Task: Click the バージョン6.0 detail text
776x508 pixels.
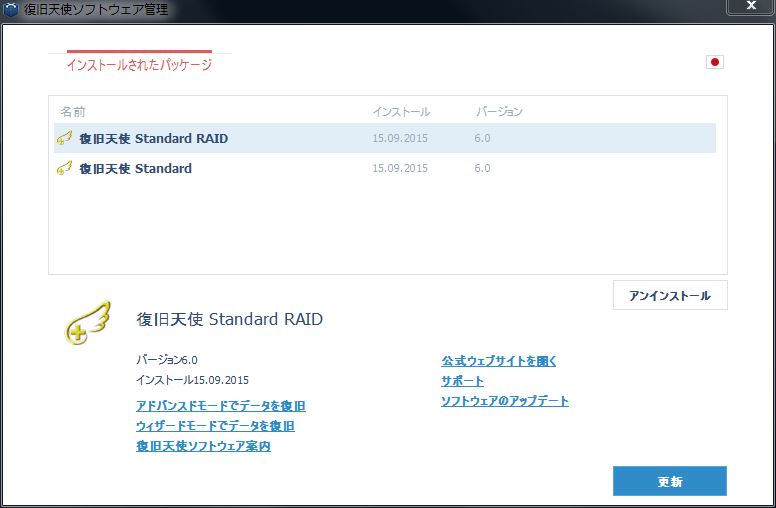Action: point(167,360)
